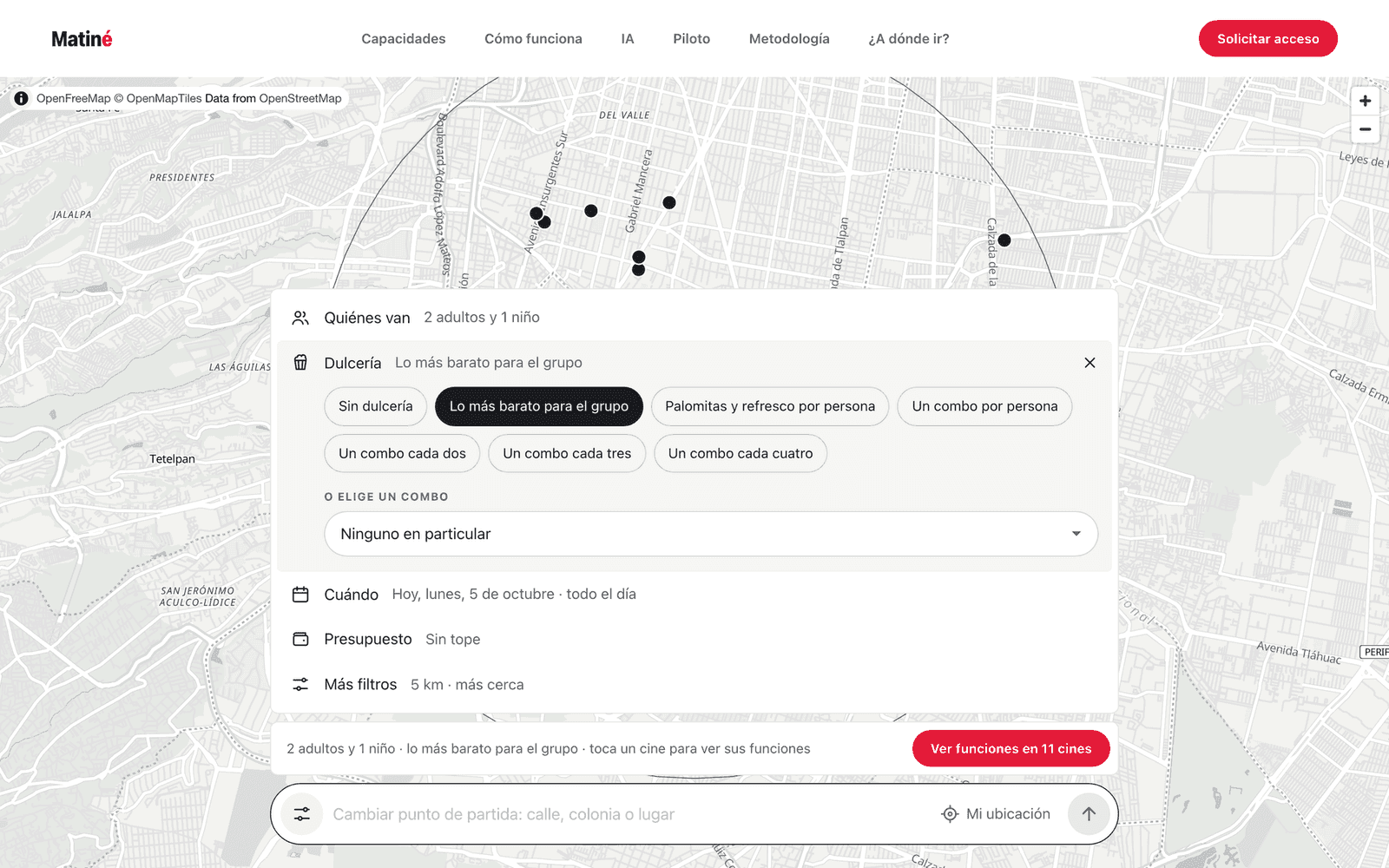Collapse the Dulcería header row
The width and height of the screenshot is (1389, 868).
694,363
